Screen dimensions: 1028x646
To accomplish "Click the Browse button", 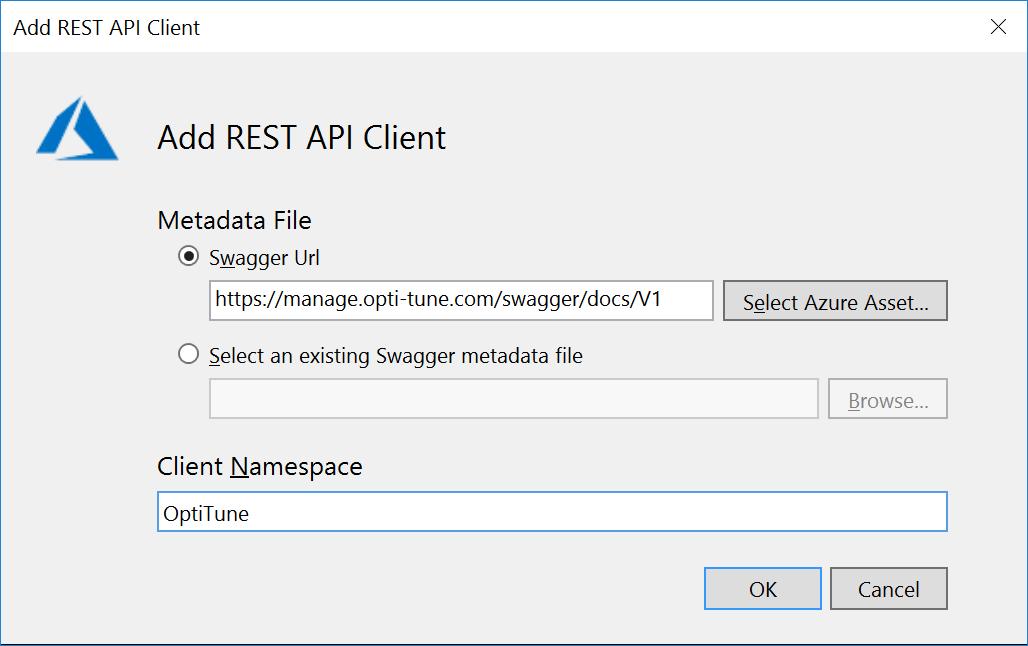I will pyautogui.click(x=887, y=398).
